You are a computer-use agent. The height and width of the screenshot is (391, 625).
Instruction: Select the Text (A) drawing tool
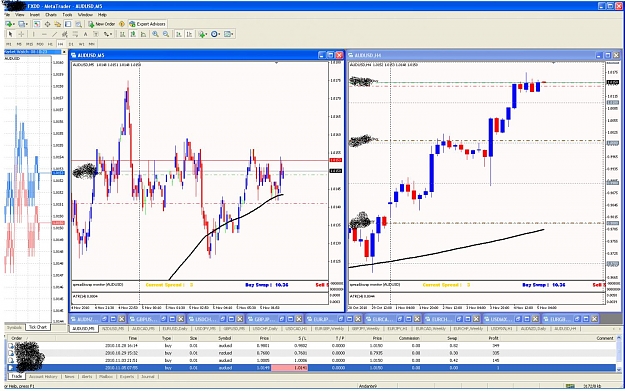[x=86, y=34]
